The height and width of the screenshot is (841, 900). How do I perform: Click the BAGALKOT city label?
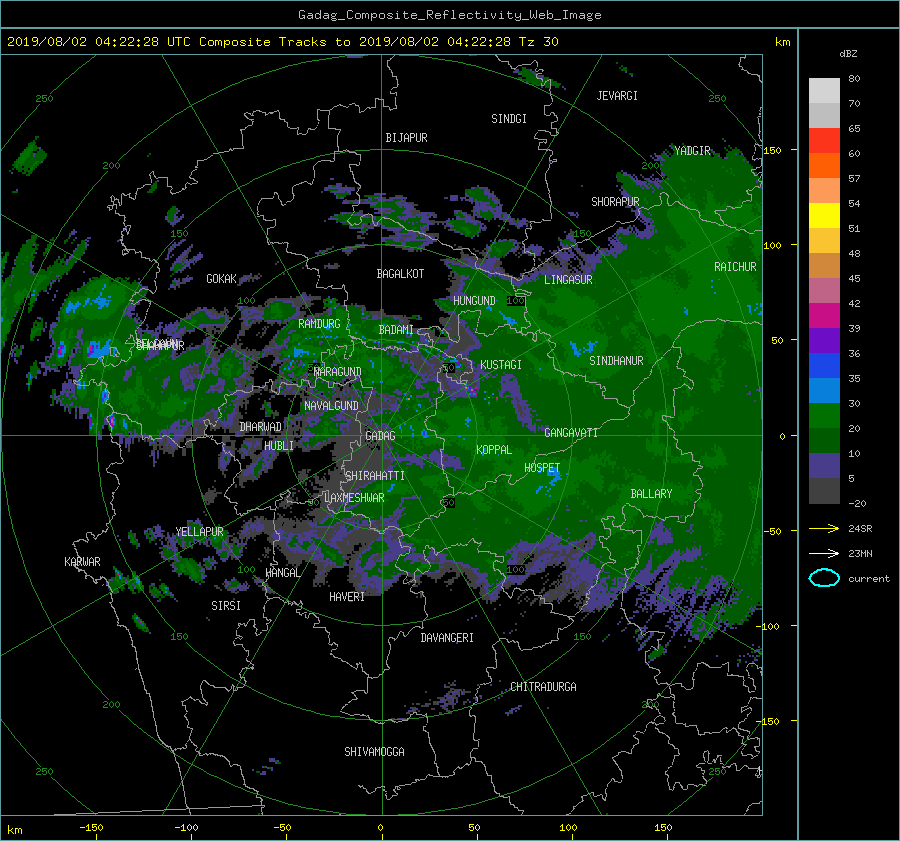(400, 274)
